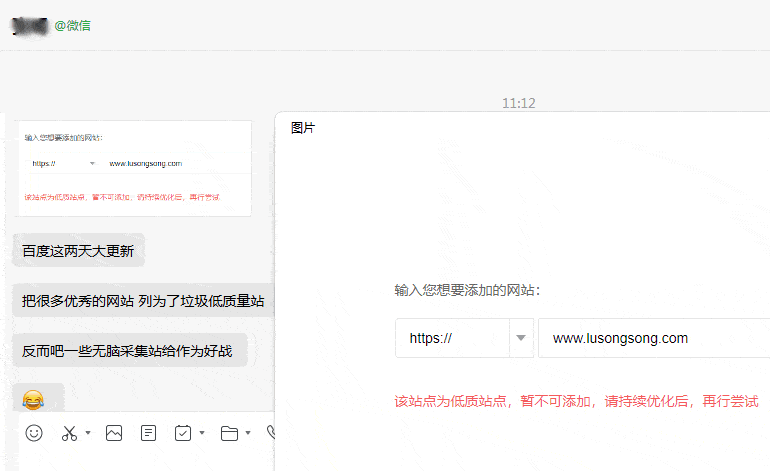Viewport: 770px width, 471px height.
Task: Click the phone call icon in toolbar
Action: point(270,432)
